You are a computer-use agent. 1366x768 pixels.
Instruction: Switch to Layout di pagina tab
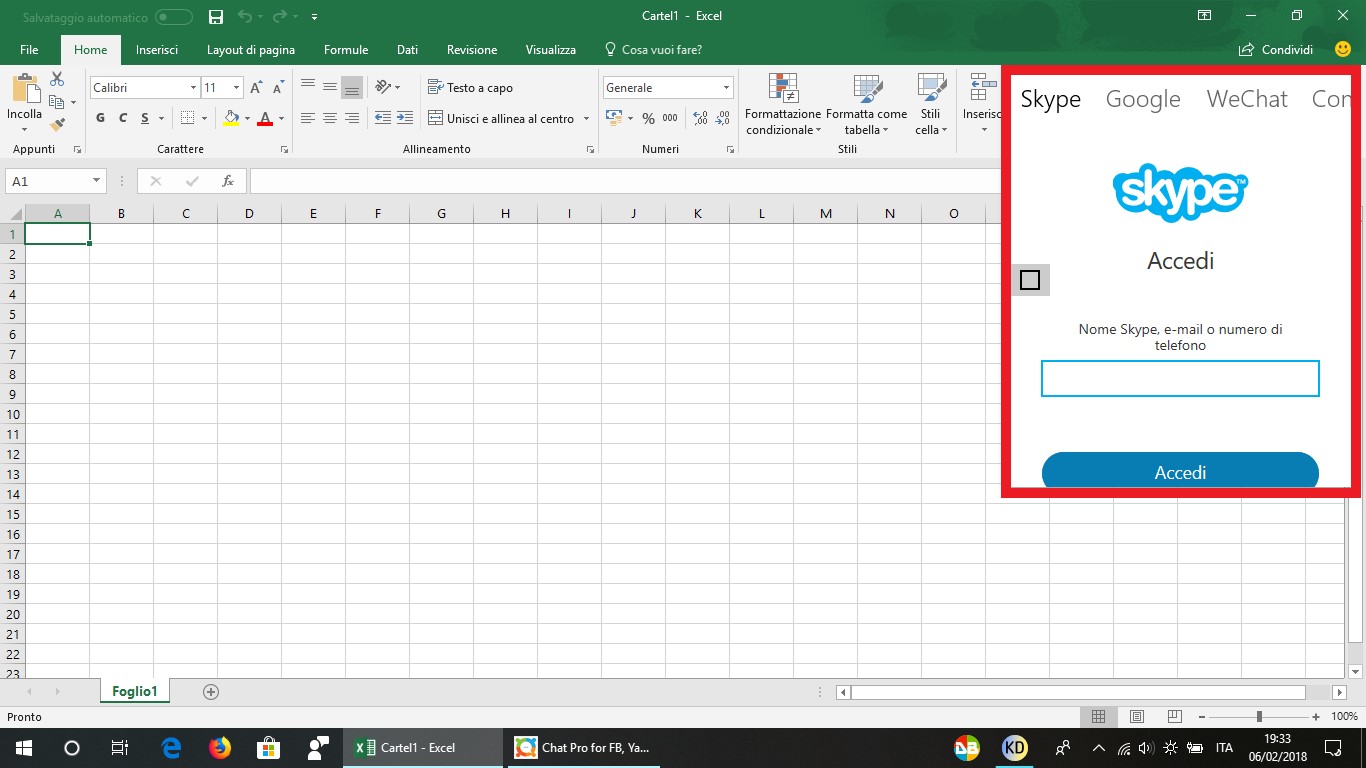pos(251,50)
